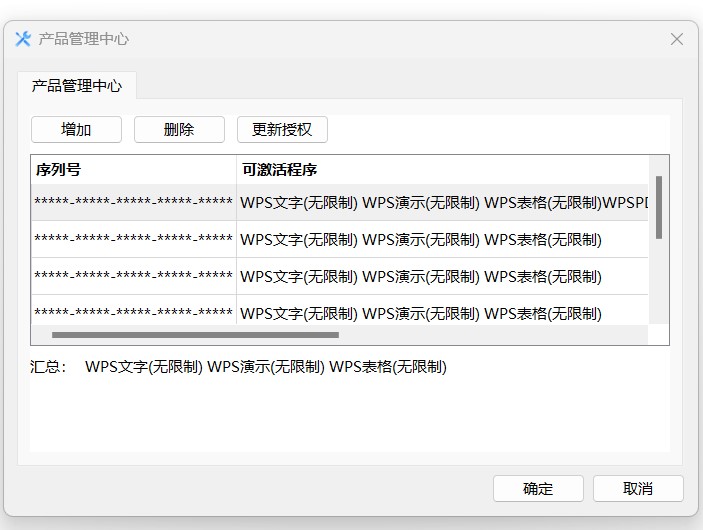703x530 pixels.
Task: Click the horizontal scrollbar below the table
Action: tap(195, 335)
